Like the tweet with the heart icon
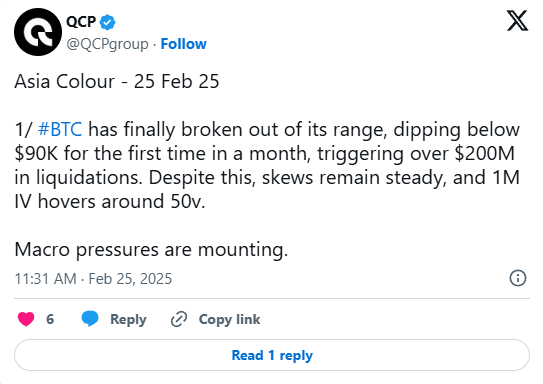The width and height of the screenshot is (543, 384). point(26,319)
